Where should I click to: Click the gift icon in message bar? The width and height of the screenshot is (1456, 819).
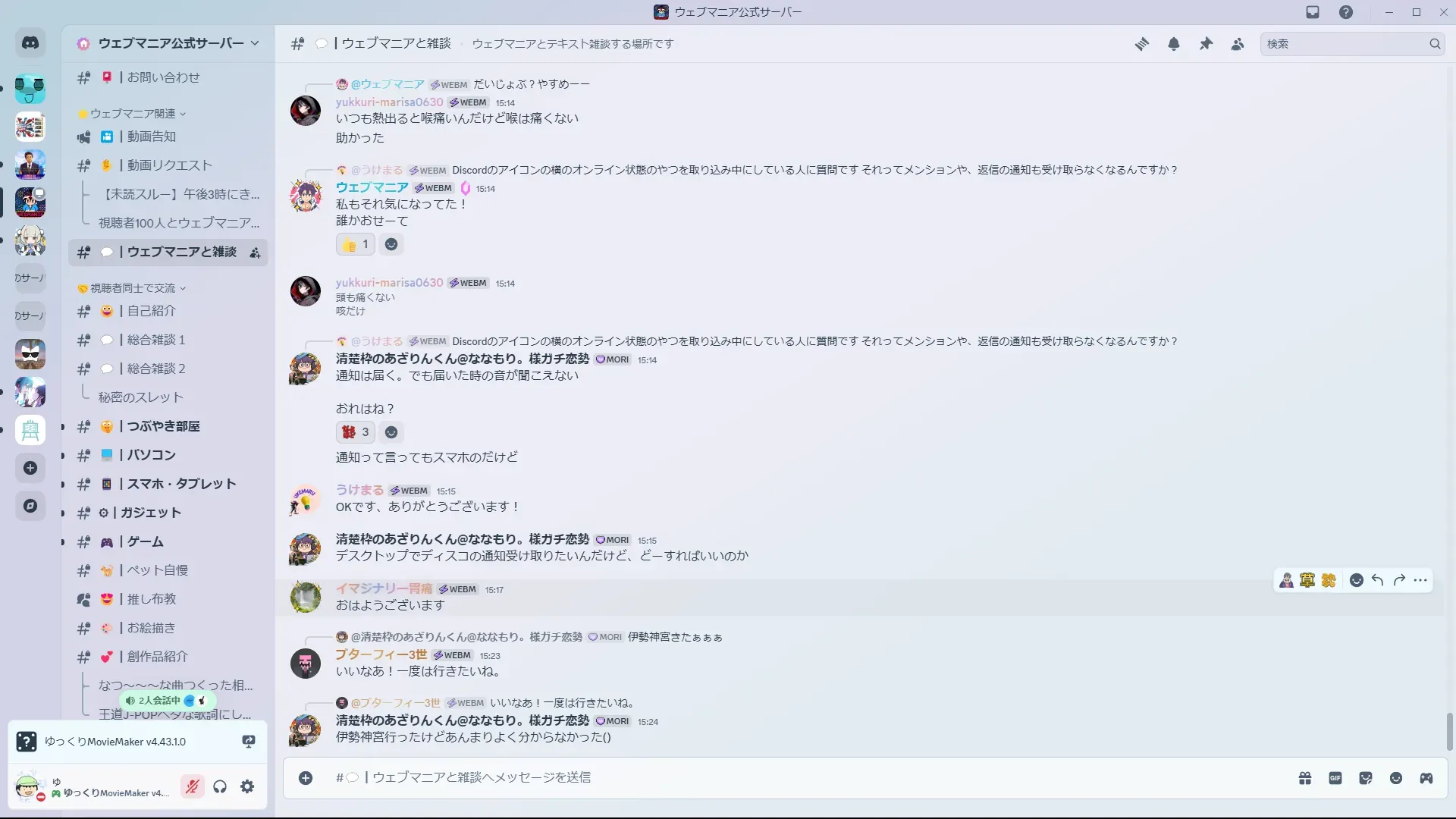(x=1305, y=778)
